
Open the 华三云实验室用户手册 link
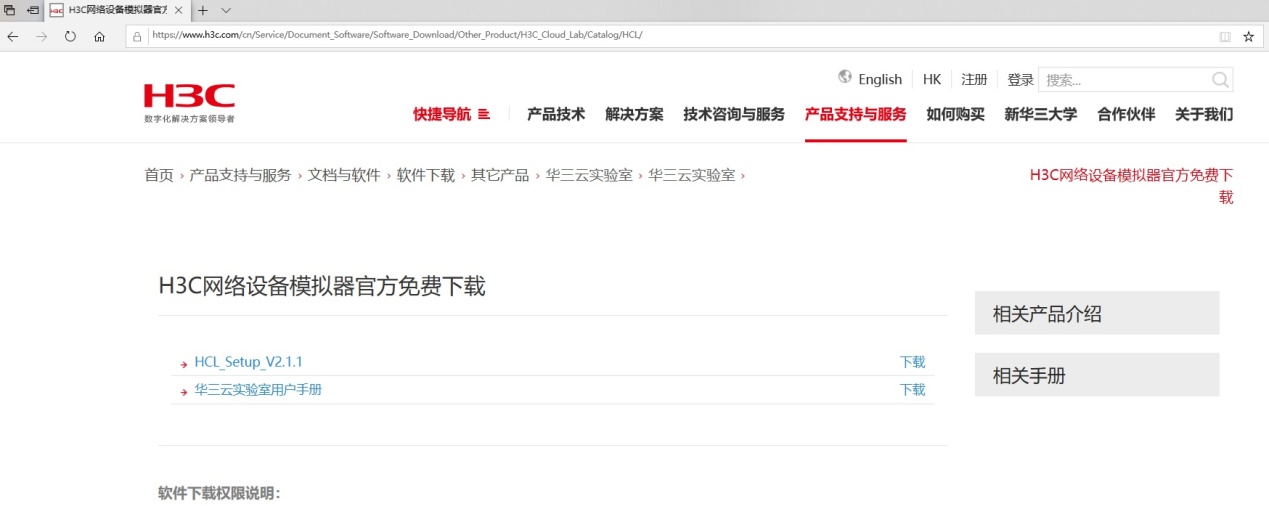point(258,389)
